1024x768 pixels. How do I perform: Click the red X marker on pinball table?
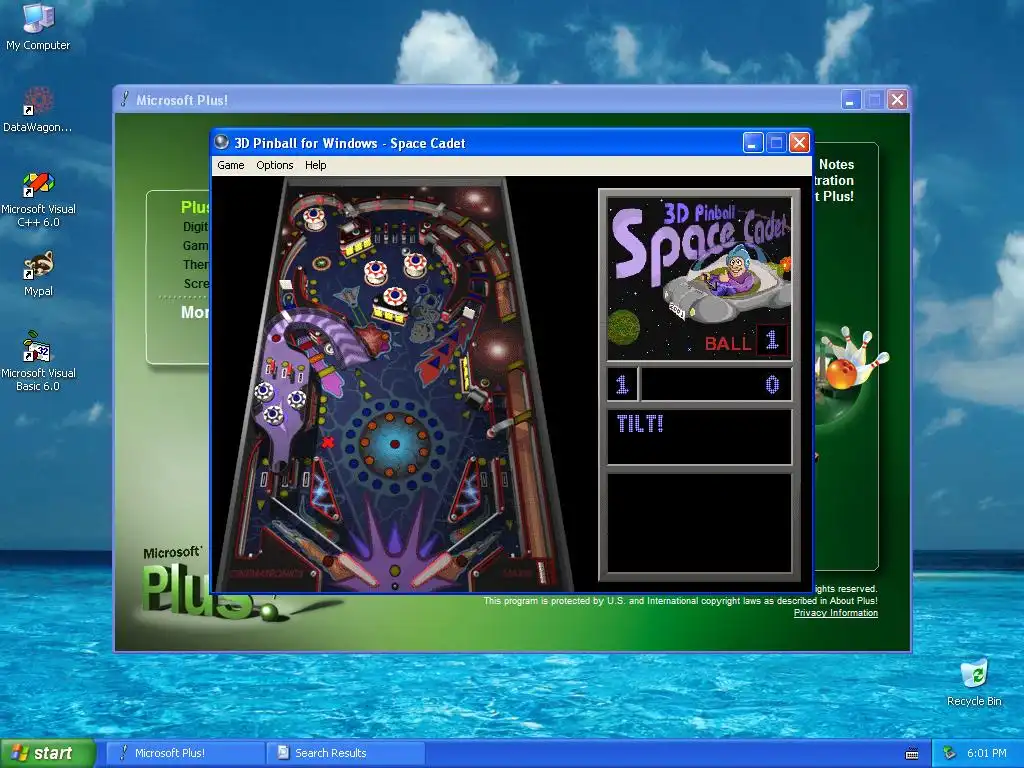pyautogui.click(x=328, y=442)
